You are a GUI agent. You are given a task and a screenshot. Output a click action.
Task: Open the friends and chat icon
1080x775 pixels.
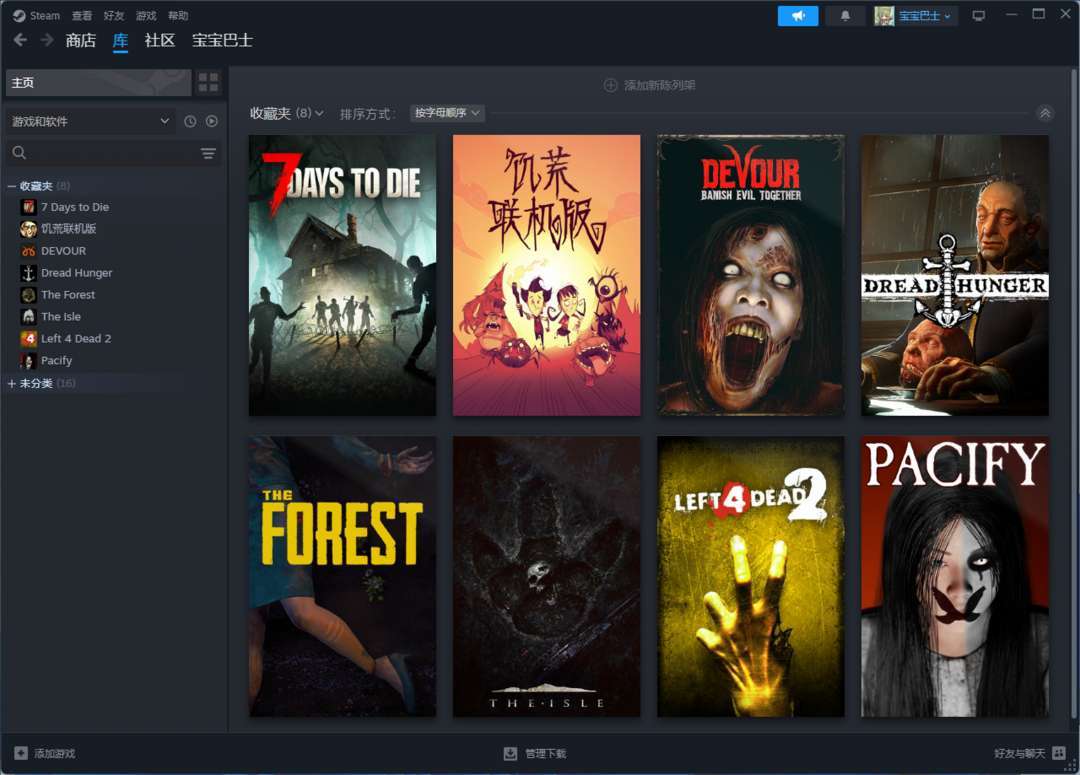1059,753
